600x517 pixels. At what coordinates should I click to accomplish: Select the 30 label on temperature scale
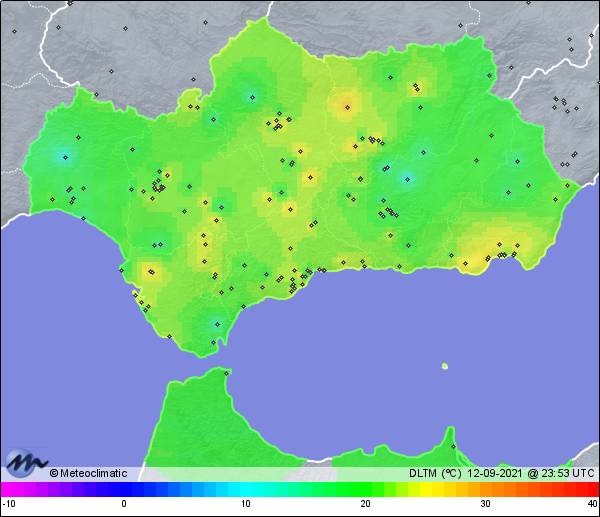click(486, 503)
